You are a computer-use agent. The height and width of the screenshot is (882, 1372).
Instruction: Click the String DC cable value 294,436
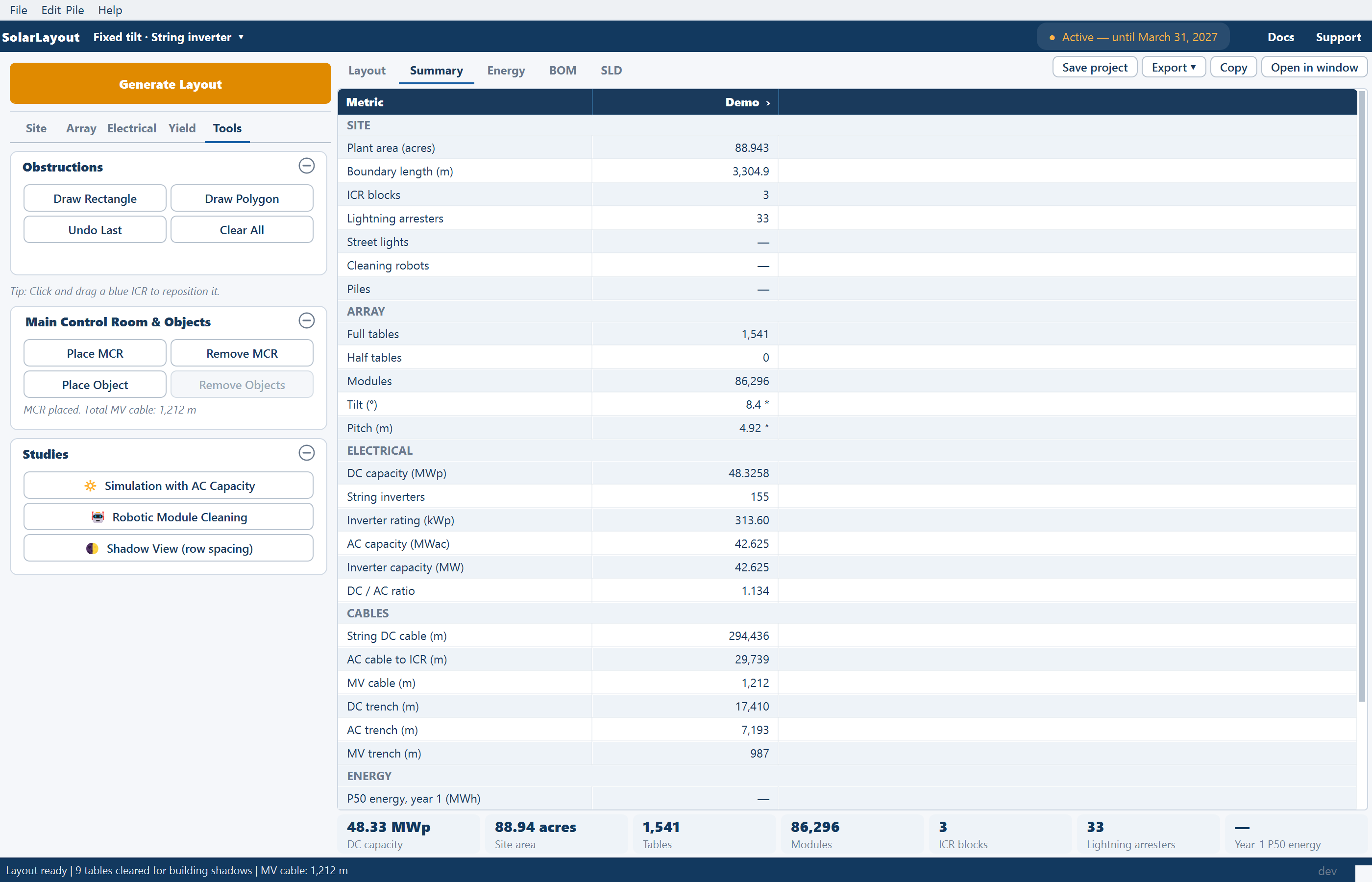pyautogui.click(x=748, y=636)
